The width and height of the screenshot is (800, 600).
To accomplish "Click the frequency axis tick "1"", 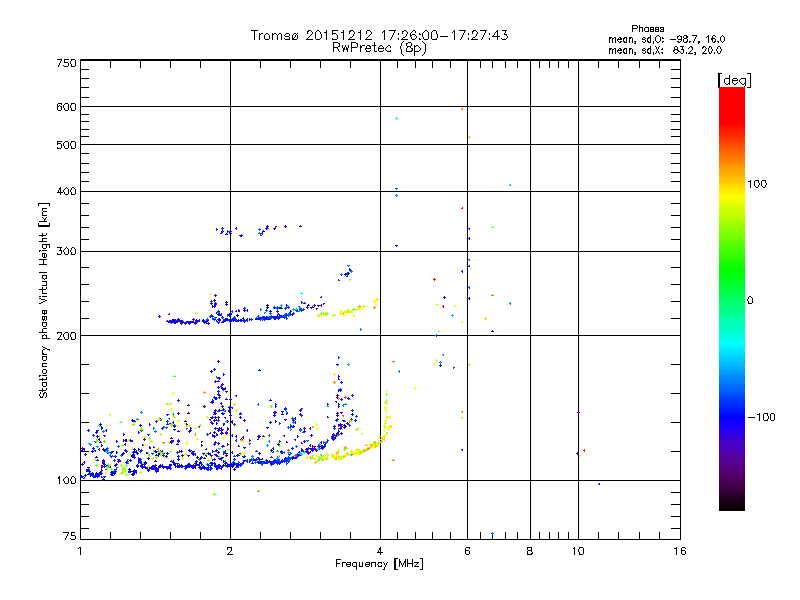I will [x=80, y=551].
